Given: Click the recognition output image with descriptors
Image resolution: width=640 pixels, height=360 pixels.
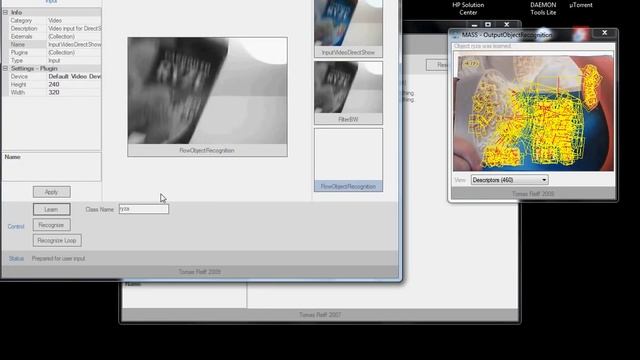Looking at the screenshot, I should click(x=533, y=113).
